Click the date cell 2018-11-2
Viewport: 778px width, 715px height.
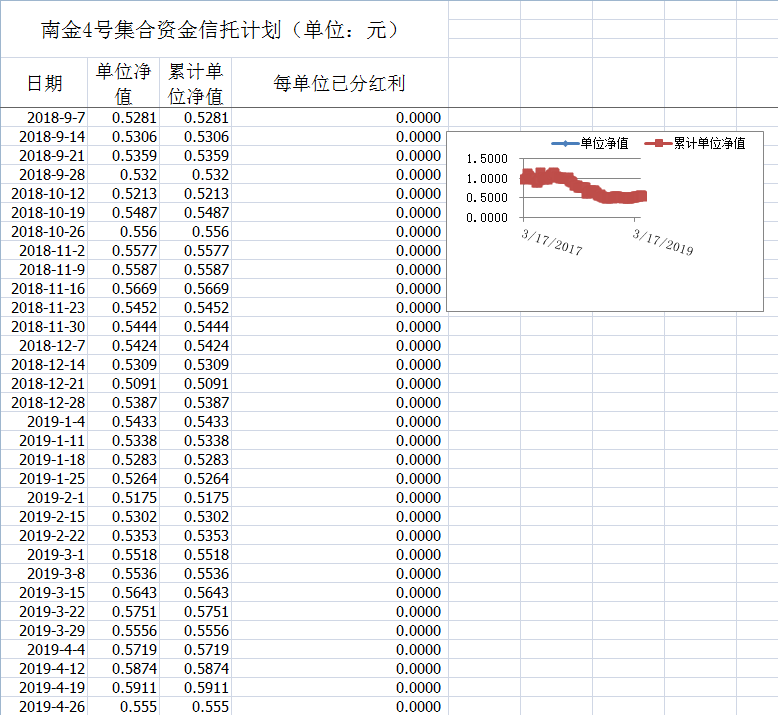pos(44,251)
